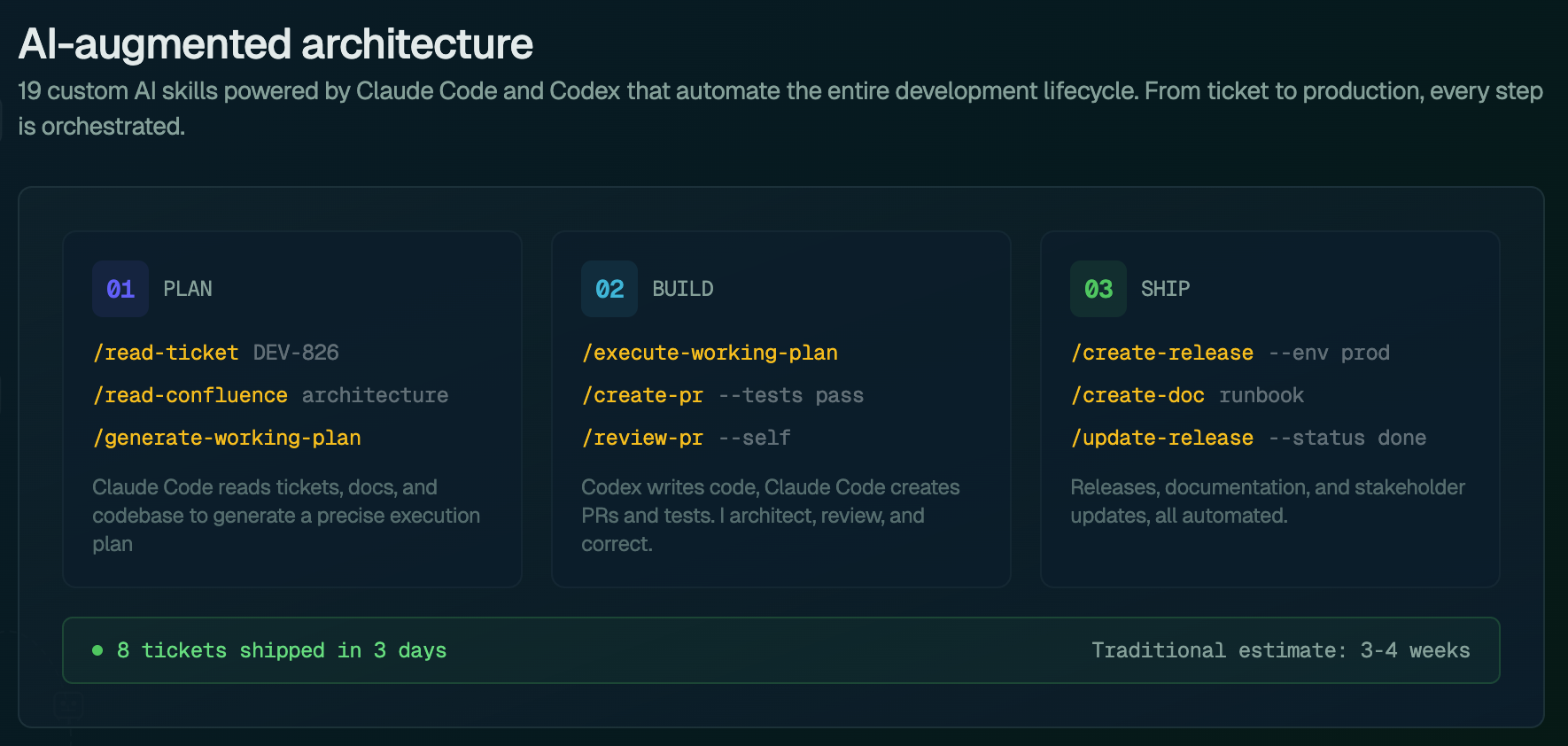The image size is (1568, 746).
Task: Select the PLAN label
Action: coord(188,289)
